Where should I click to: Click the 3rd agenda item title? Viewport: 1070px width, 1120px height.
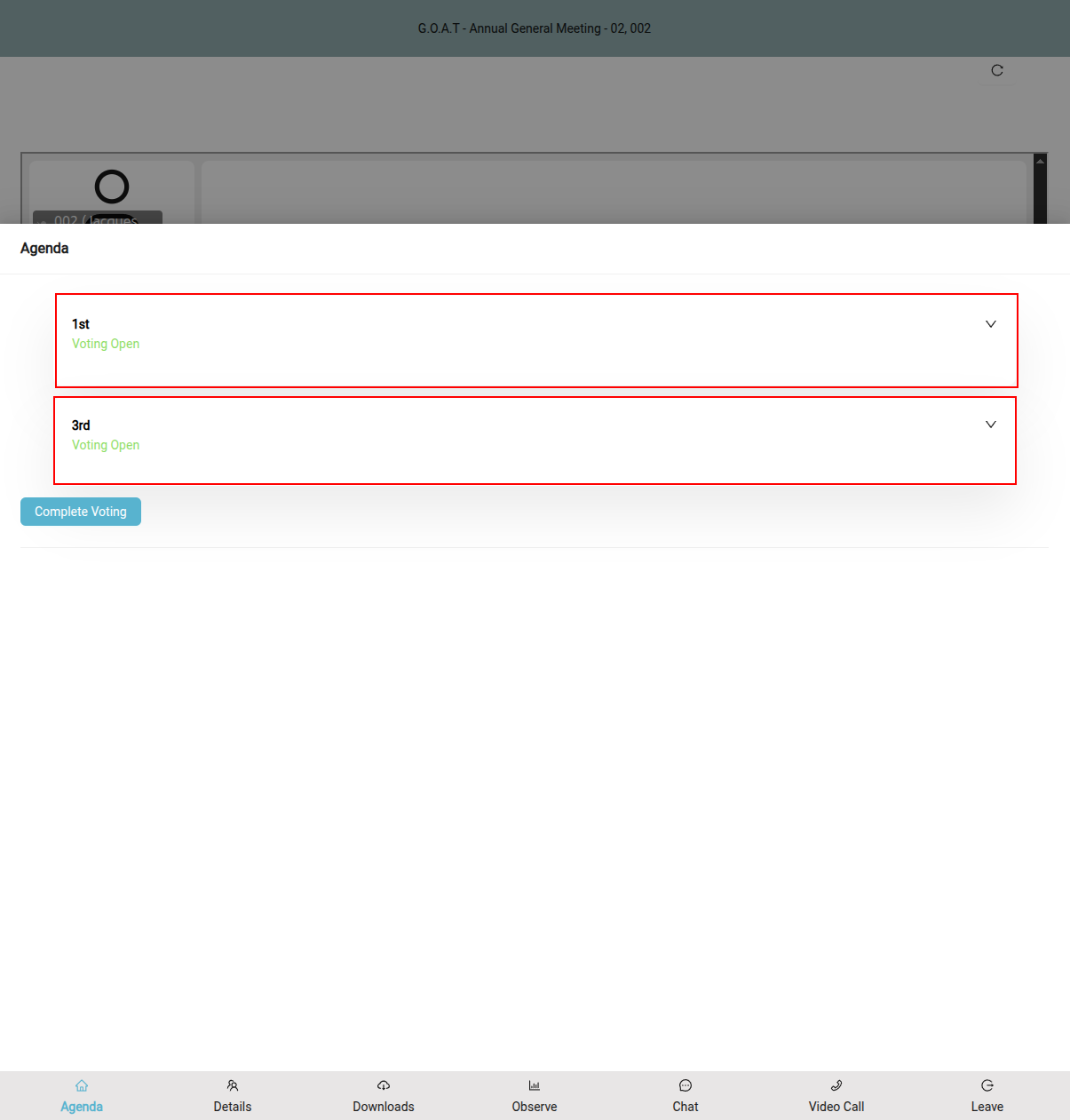[81, 425]
